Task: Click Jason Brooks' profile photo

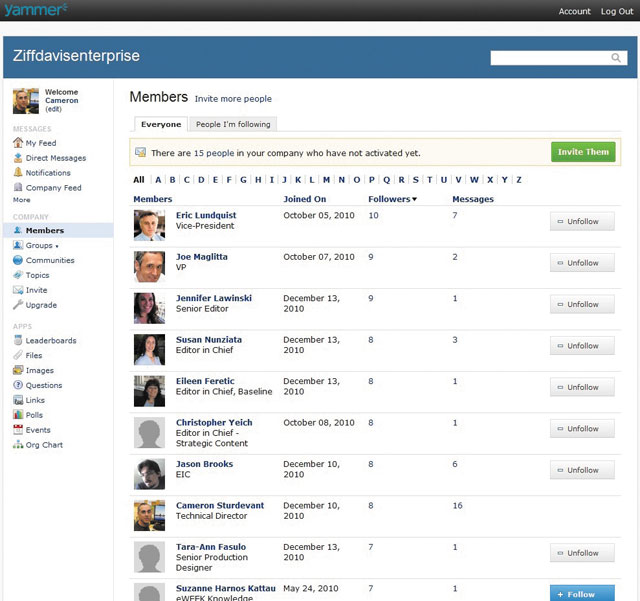Action: [149, 474]
